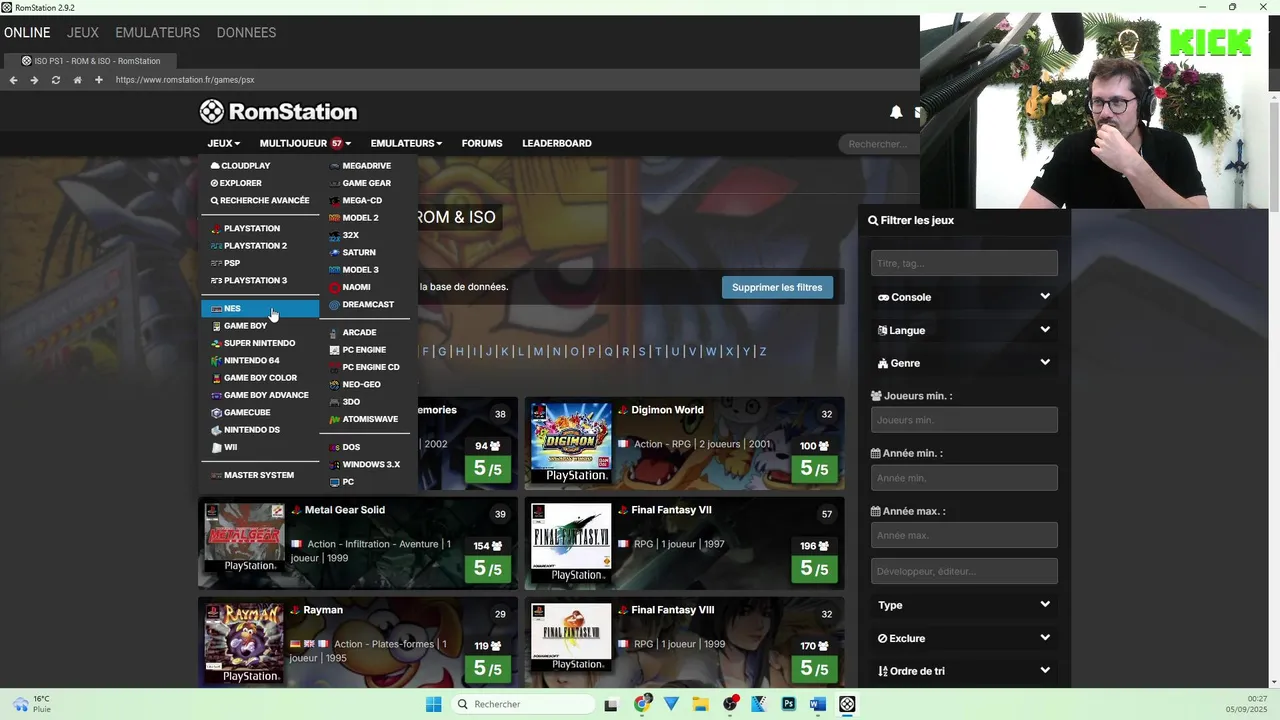Go forward with the browser forward arrow

pos(34,80)
